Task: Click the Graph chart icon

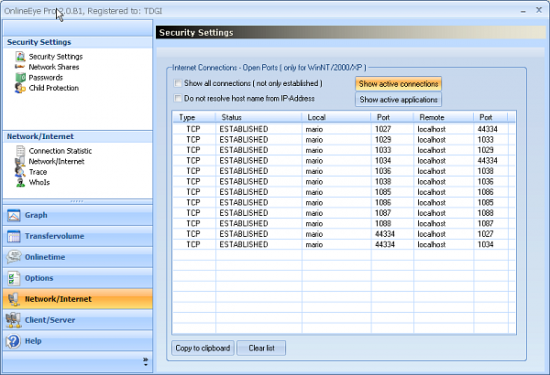Action: click(x=14, y=215)
